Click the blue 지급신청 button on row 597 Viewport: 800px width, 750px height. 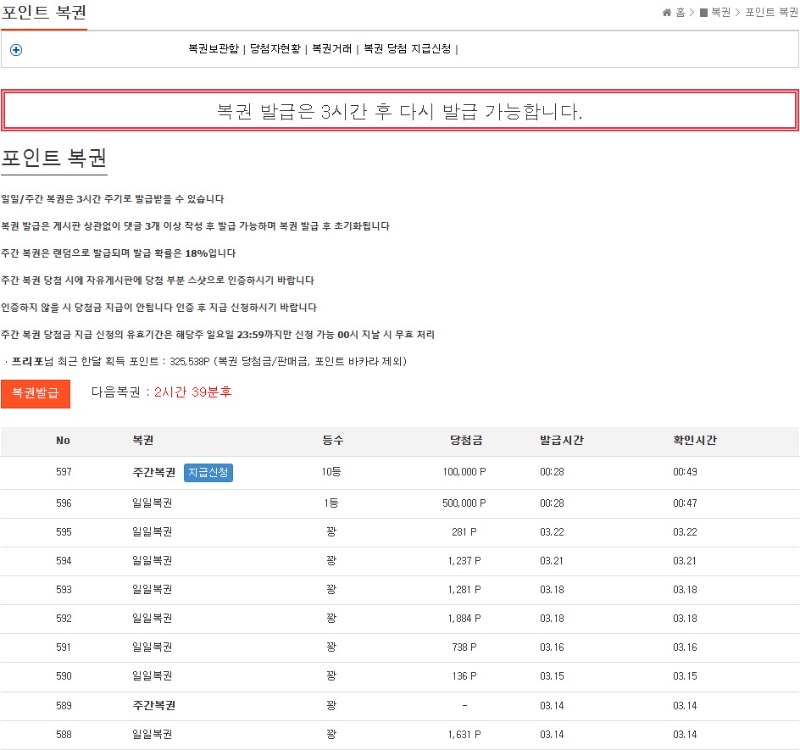coord(208,472)
